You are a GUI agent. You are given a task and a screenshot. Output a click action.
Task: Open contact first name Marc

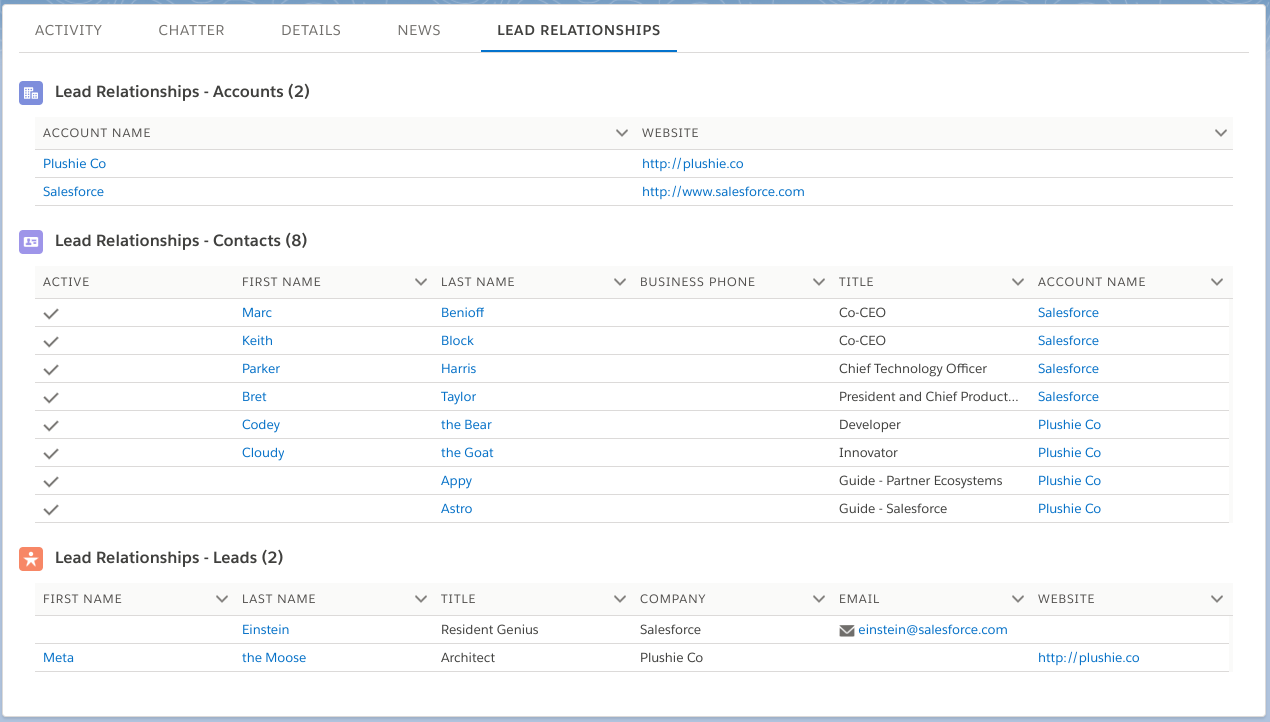(257, 313)
